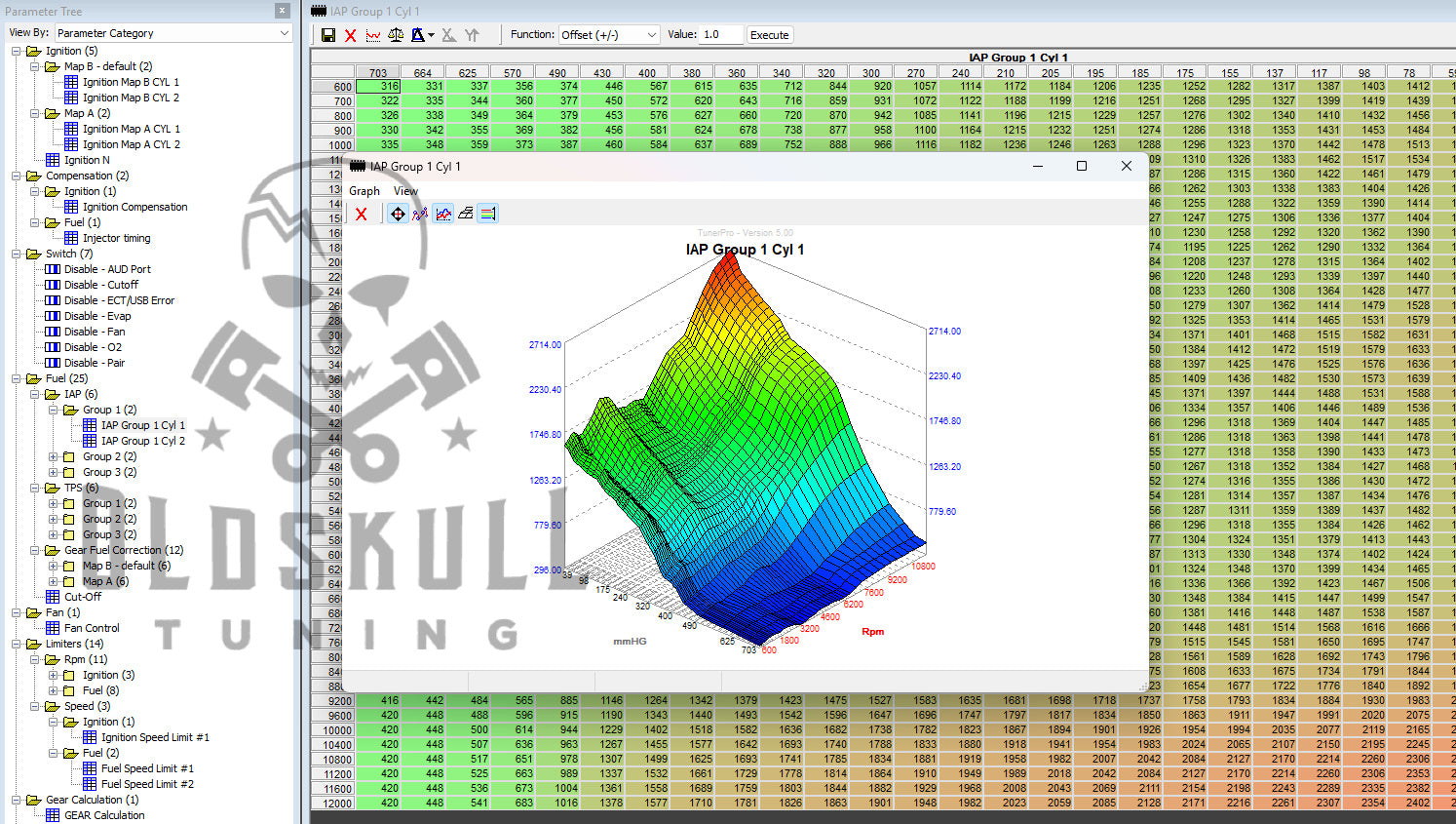The width and height of the screenshot is (1456, 824).
Task: Select Ignition Map A CYL 1 table
Action: (x=131, y=129)
